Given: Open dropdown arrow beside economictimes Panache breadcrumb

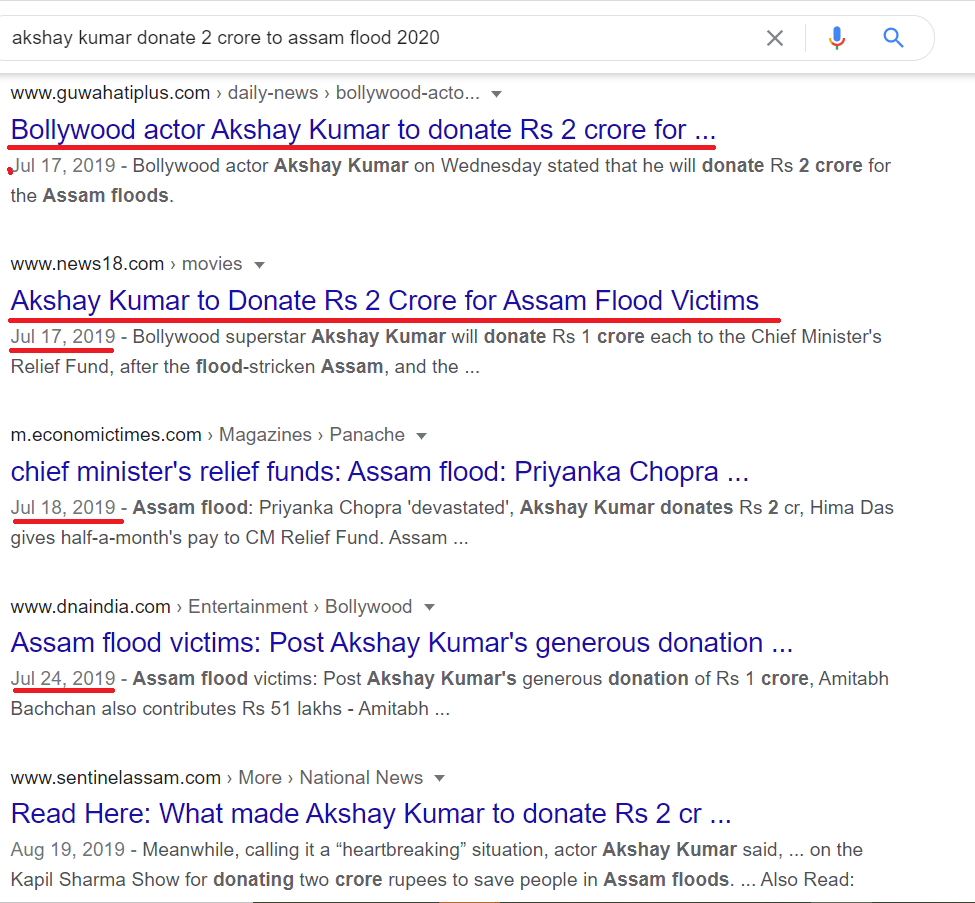Looking at the screenshot, I should tap(422, 437).
